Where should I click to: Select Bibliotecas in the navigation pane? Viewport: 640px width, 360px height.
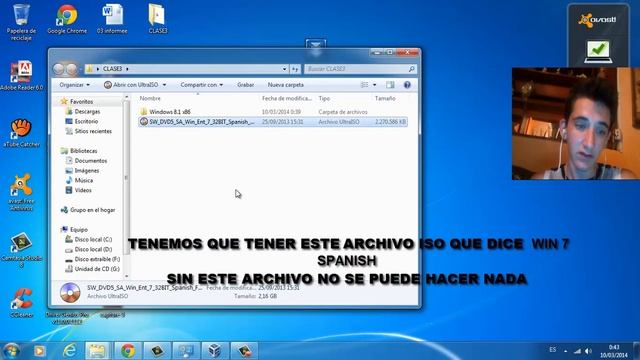[x=83, y=151]
